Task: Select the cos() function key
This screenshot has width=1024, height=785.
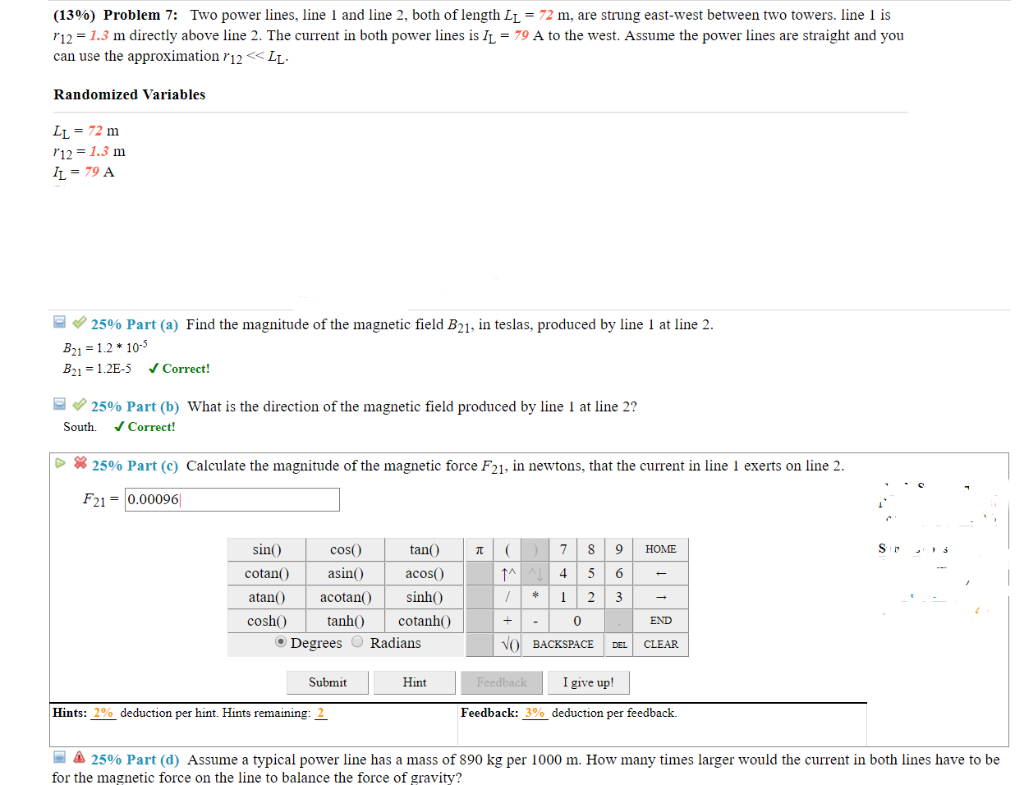Action: coord(344,549)
